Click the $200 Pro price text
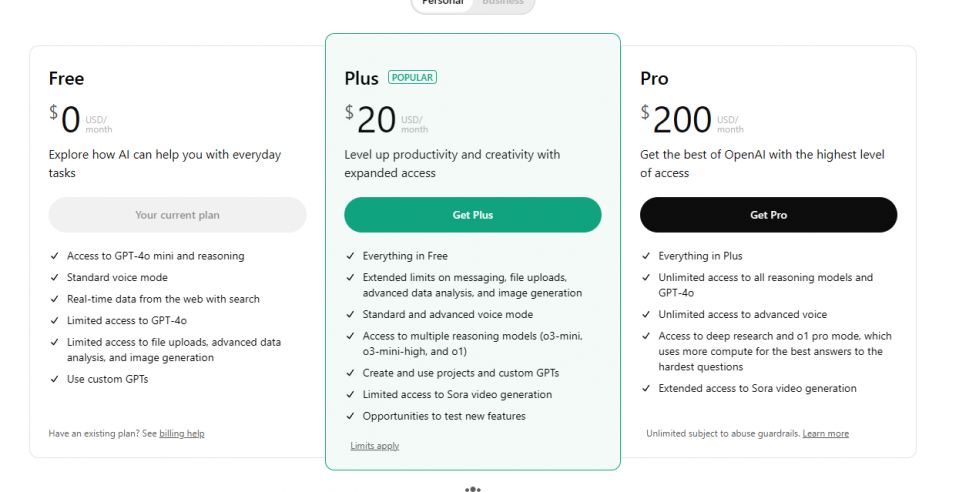The width and height of the screenshot is (959, 492). coord(676,119)
